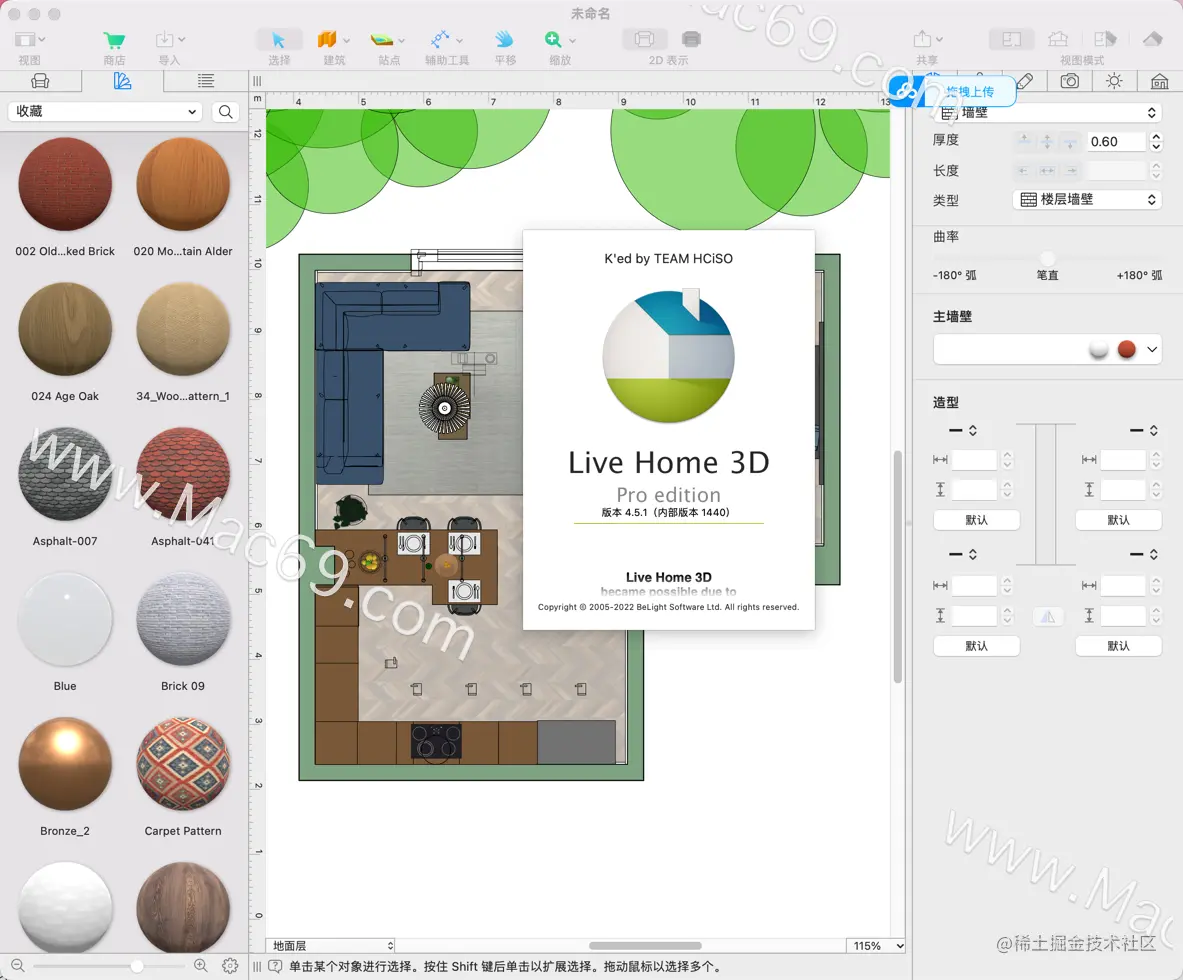Choose the 024 Age Oak material

coord(65,330)
